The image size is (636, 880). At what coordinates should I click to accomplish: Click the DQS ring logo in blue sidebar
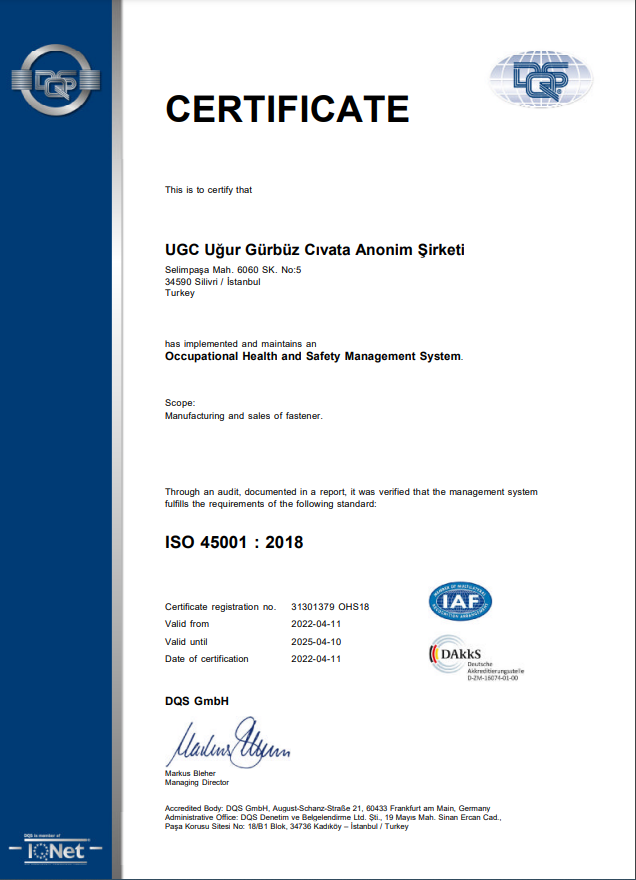point(56,80)
